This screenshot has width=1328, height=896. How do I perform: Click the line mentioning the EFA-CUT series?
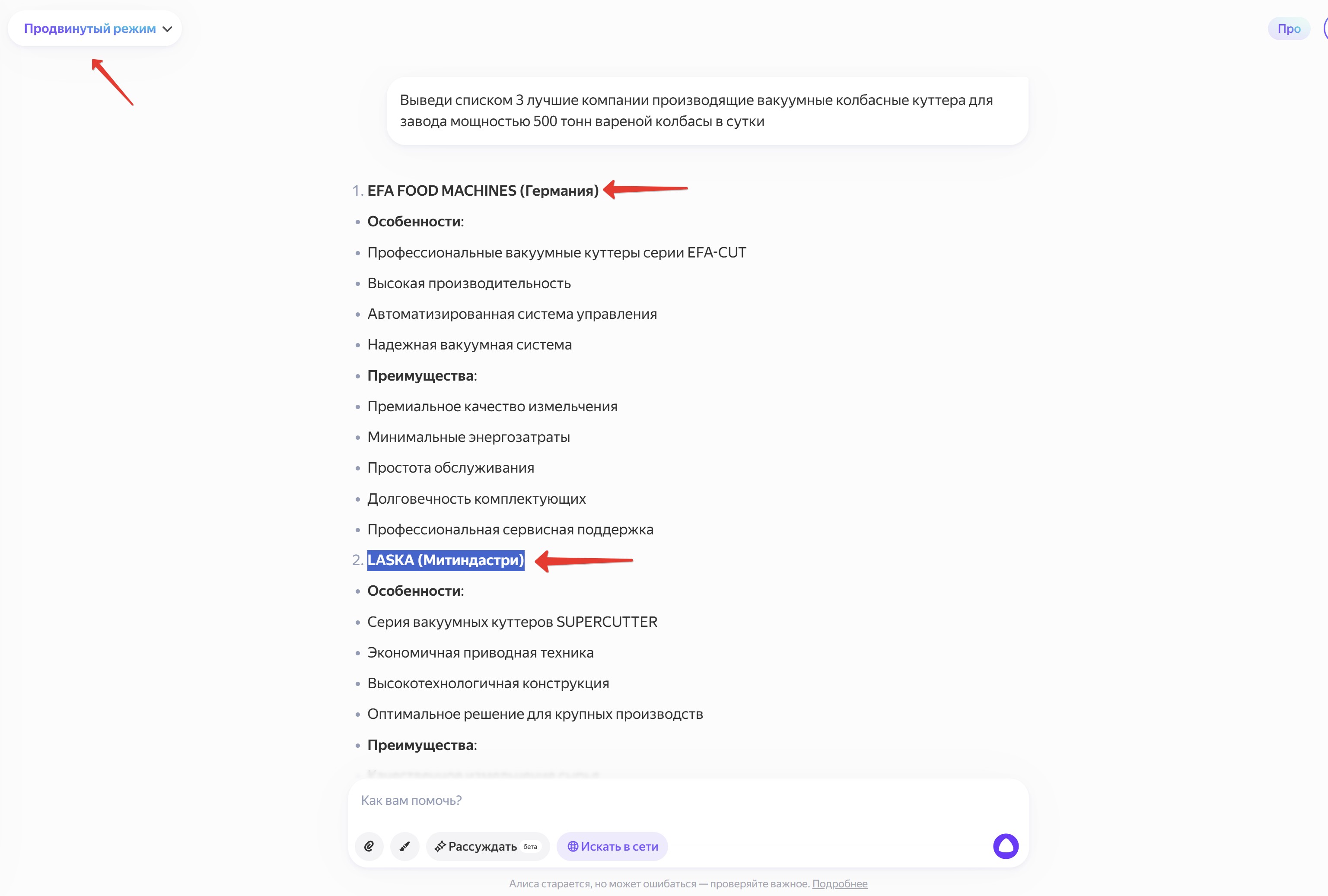pyautogui.click(x=557, y=253)
